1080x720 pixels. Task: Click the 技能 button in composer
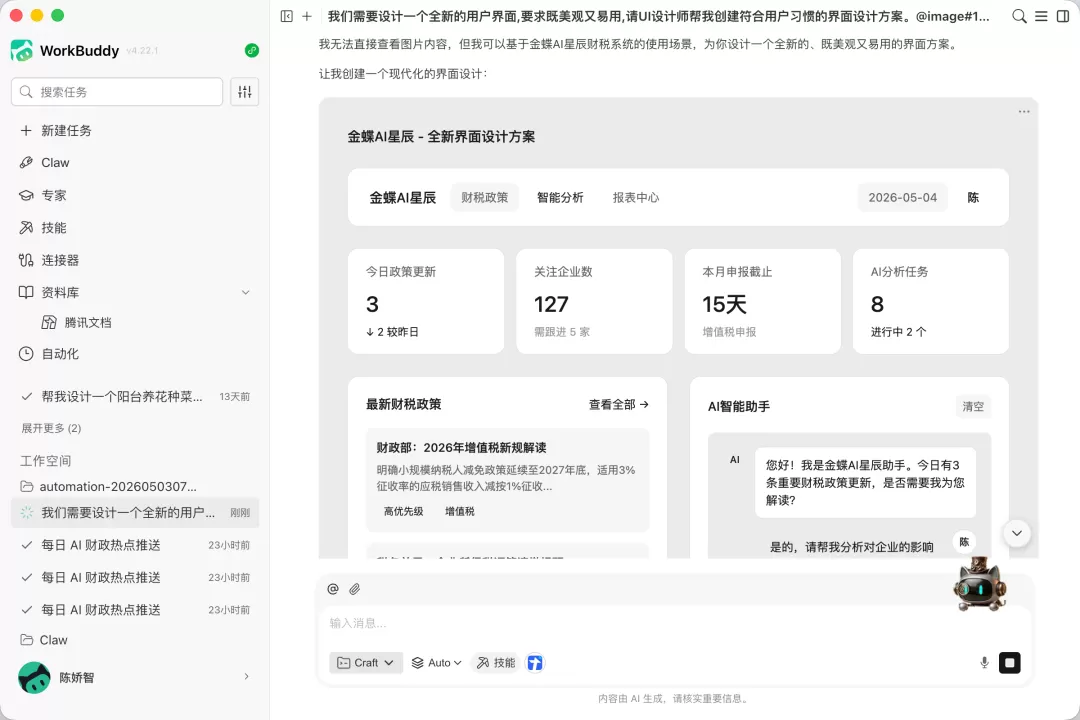click(496, 663)
